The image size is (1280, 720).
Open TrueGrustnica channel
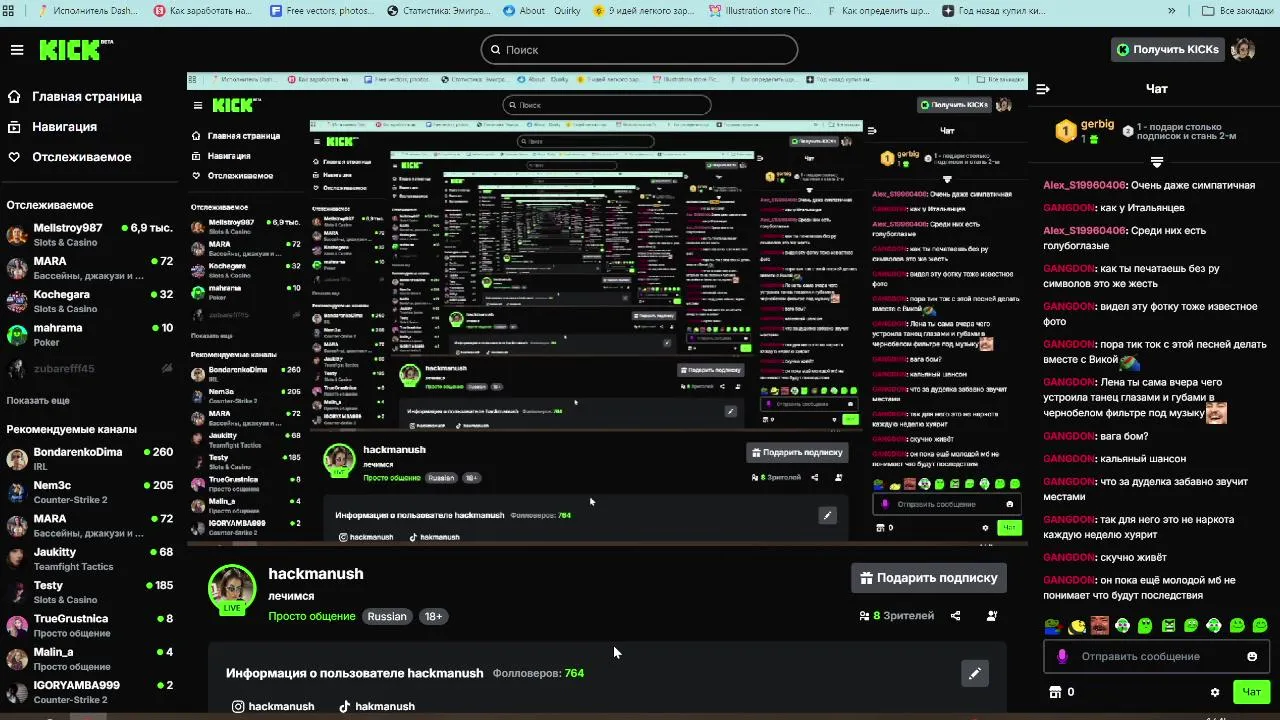coord(90,625)
